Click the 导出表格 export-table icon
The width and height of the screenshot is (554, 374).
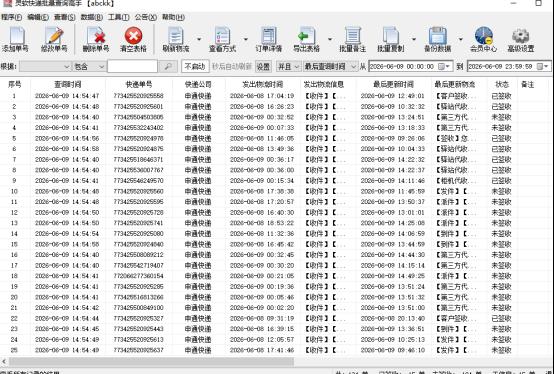pos(306,39)
